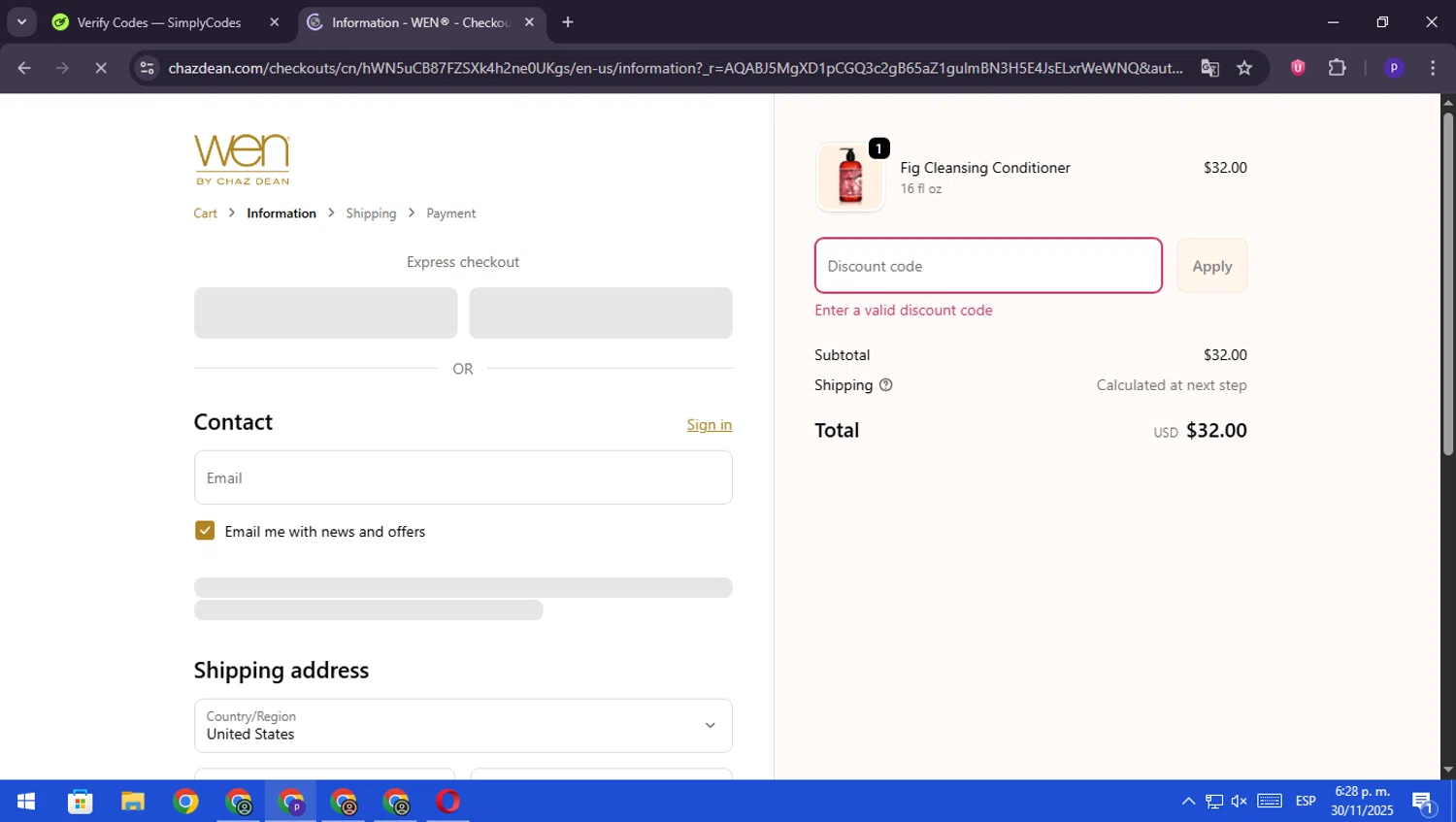1456x822 pixels.
Task: Click the Information breadcrumb step
Action: pyautogui.click(x=281, y=214)
